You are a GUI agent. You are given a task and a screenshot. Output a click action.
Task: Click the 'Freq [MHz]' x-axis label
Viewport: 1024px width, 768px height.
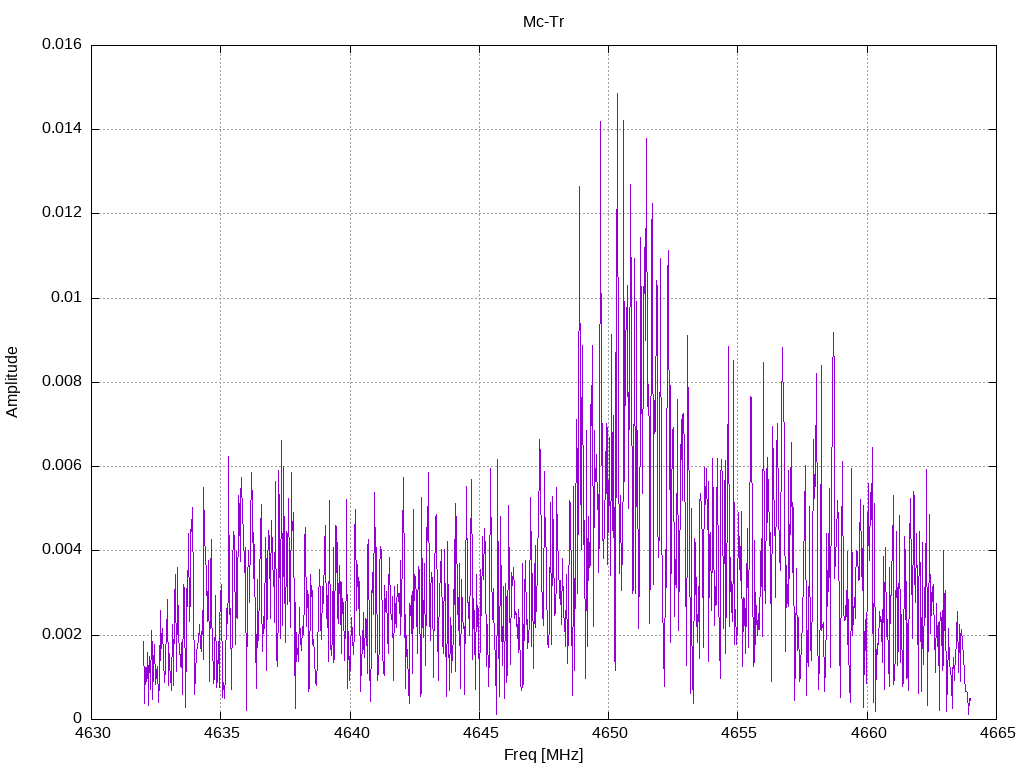[x=543, y=755]
